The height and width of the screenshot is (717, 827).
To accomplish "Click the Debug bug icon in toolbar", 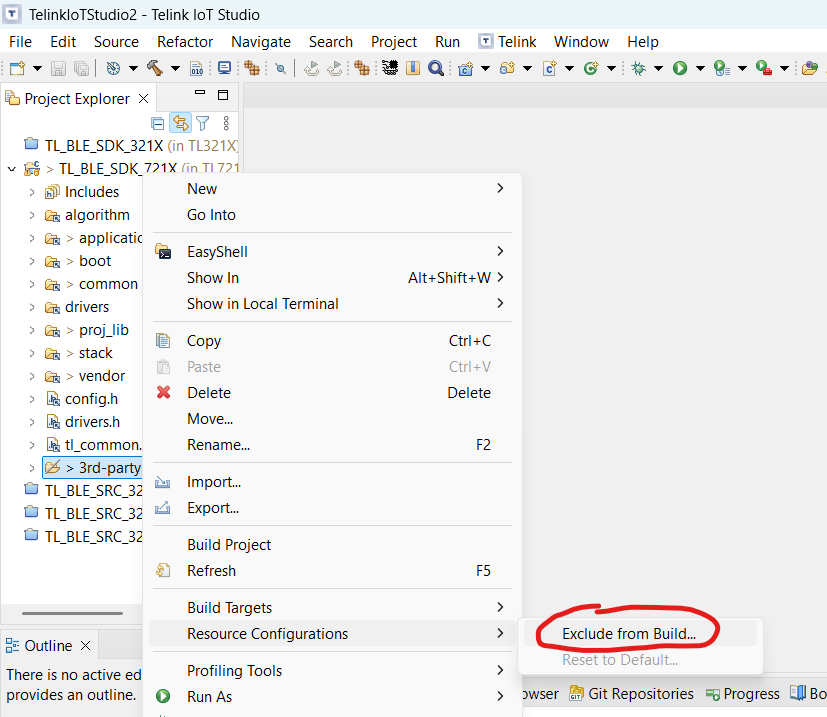I will point(637,68).
